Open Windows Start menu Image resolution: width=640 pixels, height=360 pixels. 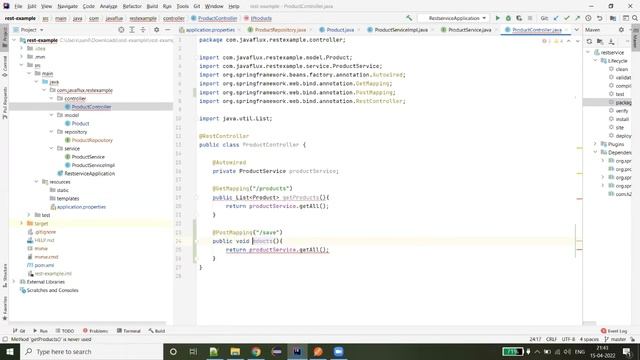point(10,351)
